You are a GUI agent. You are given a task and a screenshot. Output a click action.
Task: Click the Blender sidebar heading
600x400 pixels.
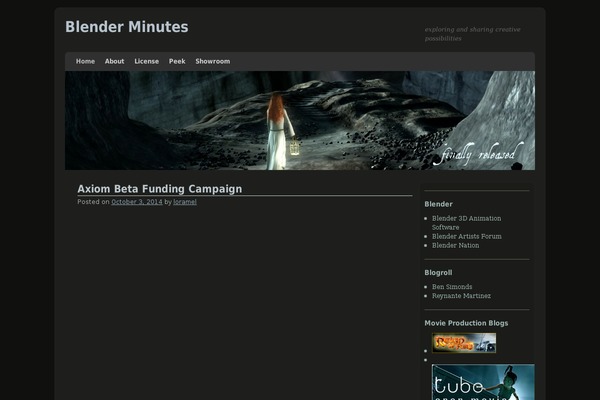[438, 204]
